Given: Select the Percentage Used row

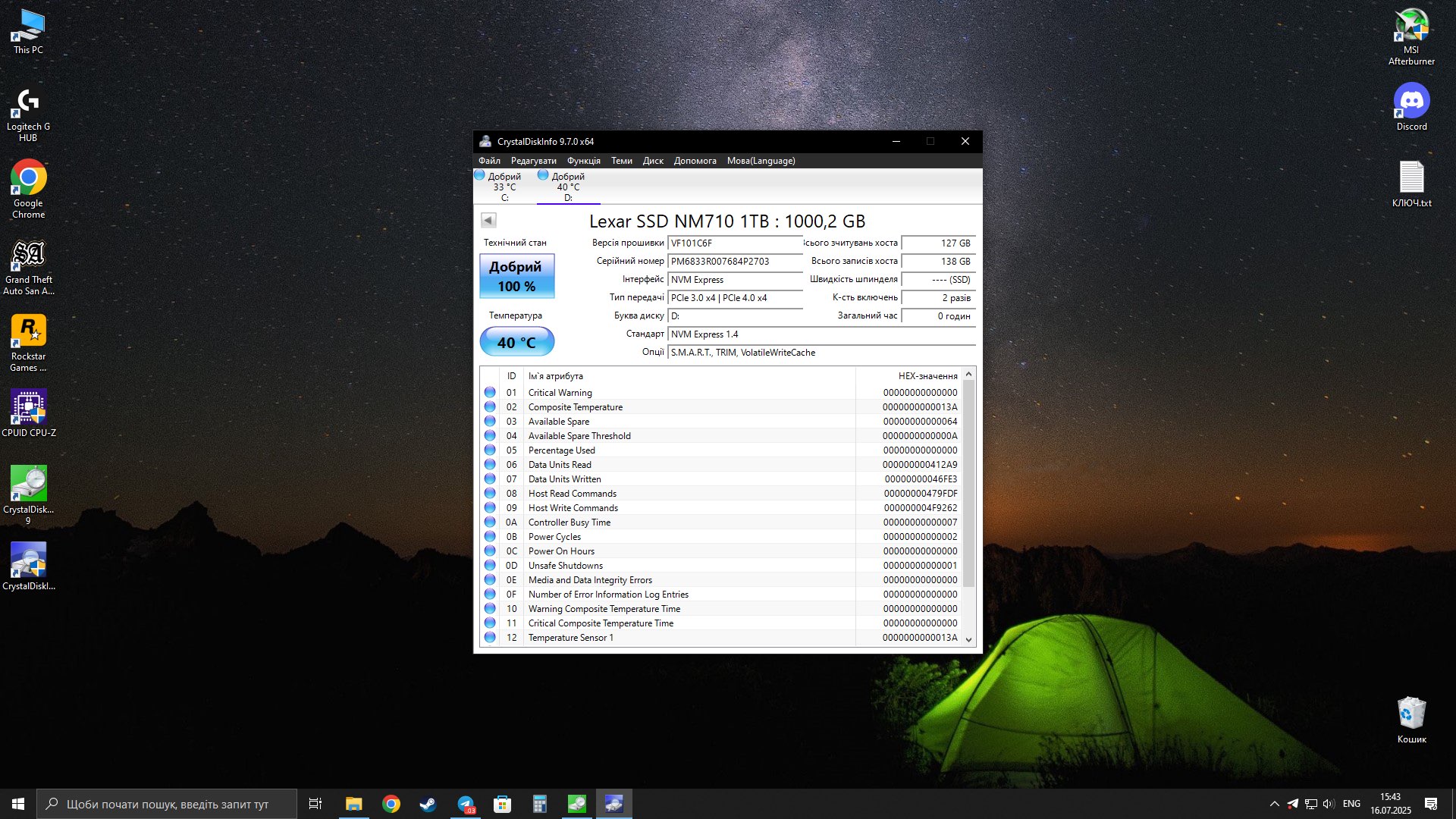Looking at the screenshot, I should (720, 450).
